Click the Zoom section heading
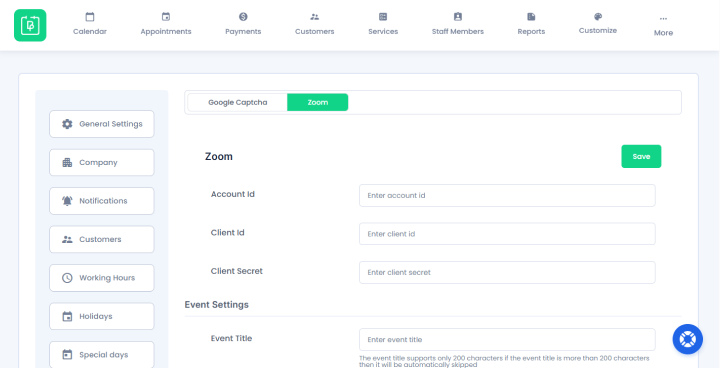The height and width of the screenshot is (368, 720). 219,157
